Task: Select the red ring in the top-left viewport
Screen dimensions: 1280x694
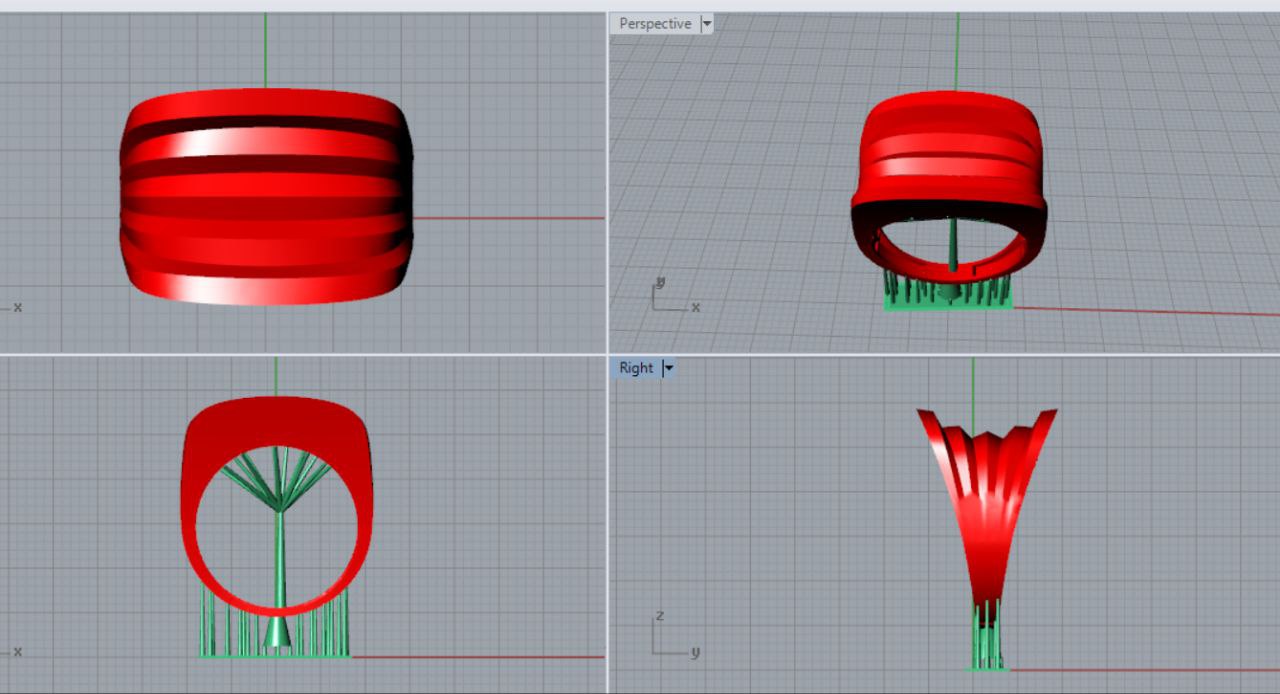Action: click(266, 197)
